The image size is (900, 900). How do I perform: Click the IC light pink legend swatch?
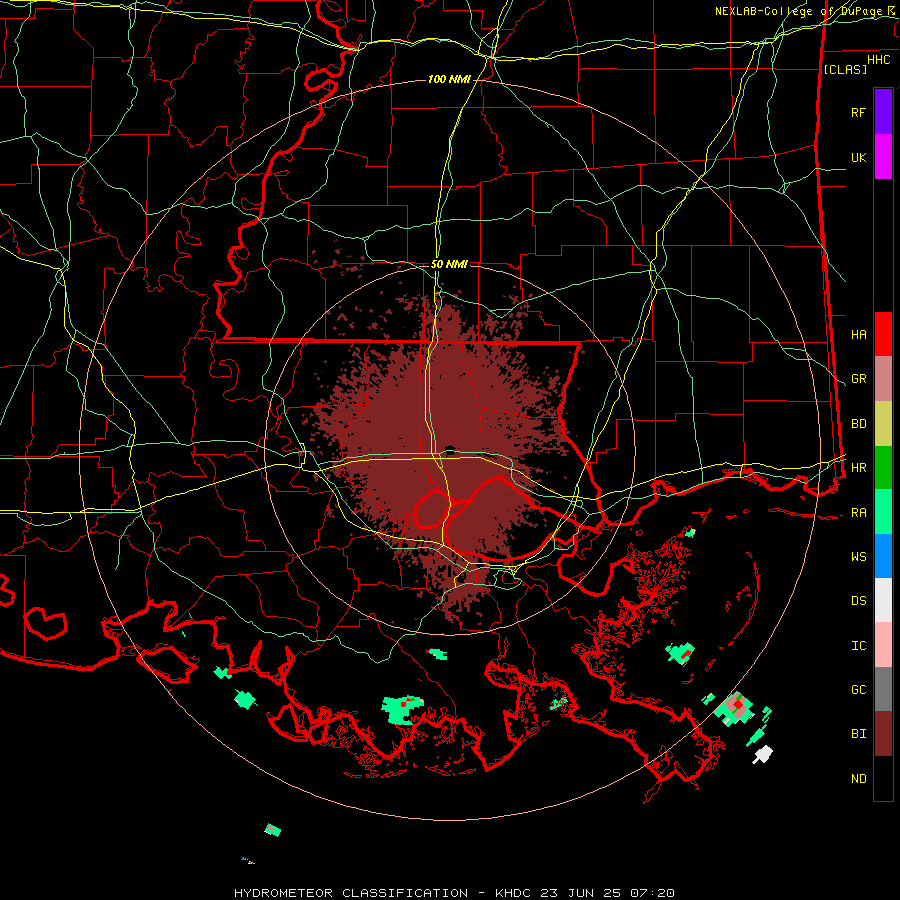(883, 645)
